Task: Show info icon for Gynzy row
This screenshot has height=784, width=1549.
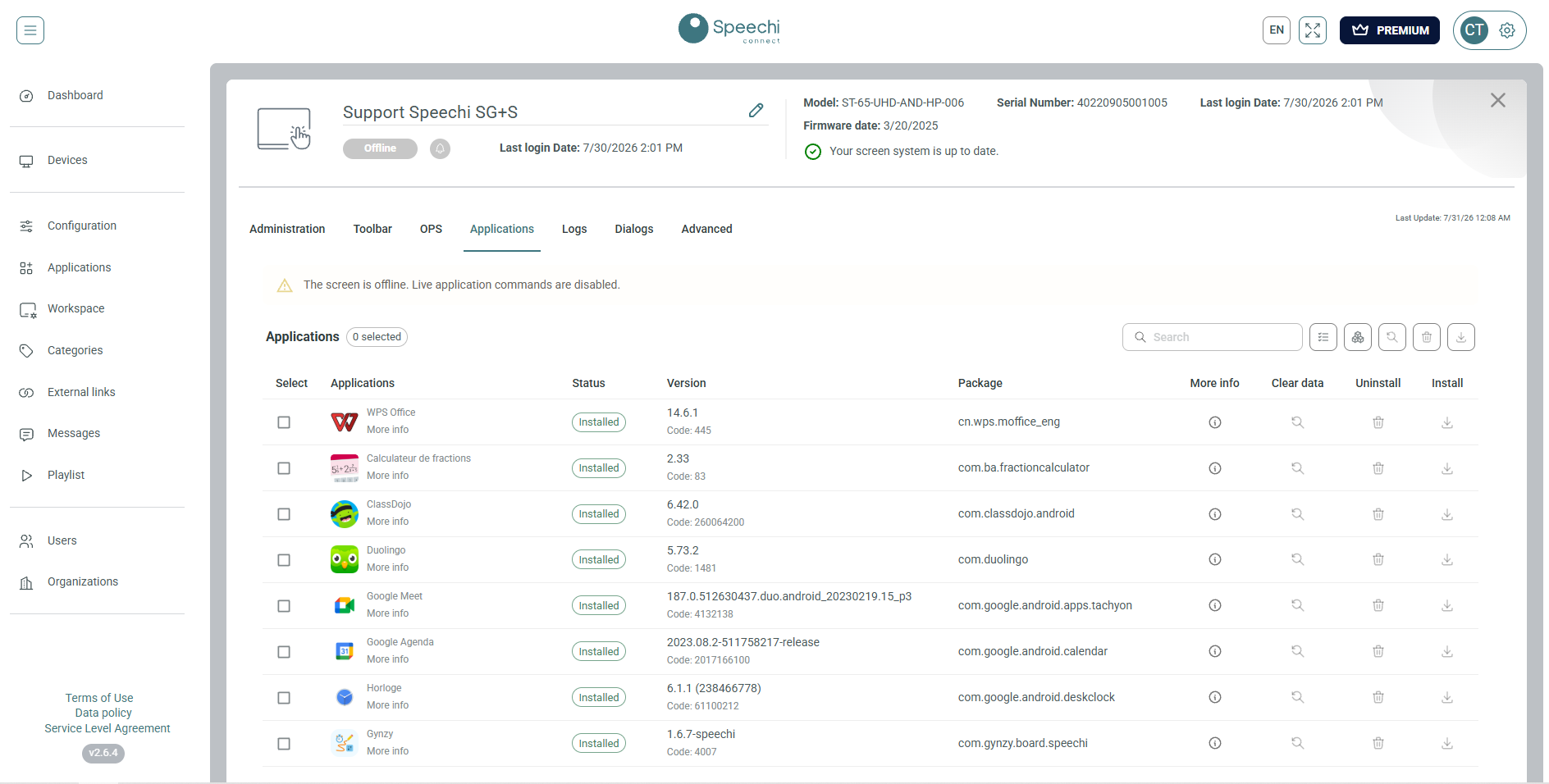Action: pos(1215,744)
